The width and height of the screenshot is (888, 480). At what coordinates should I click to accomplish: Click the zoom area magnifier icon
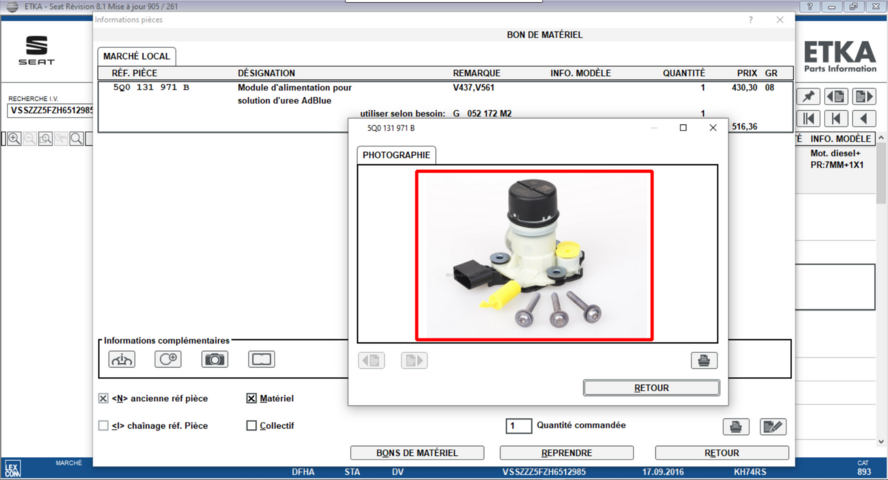pos(45,139)
